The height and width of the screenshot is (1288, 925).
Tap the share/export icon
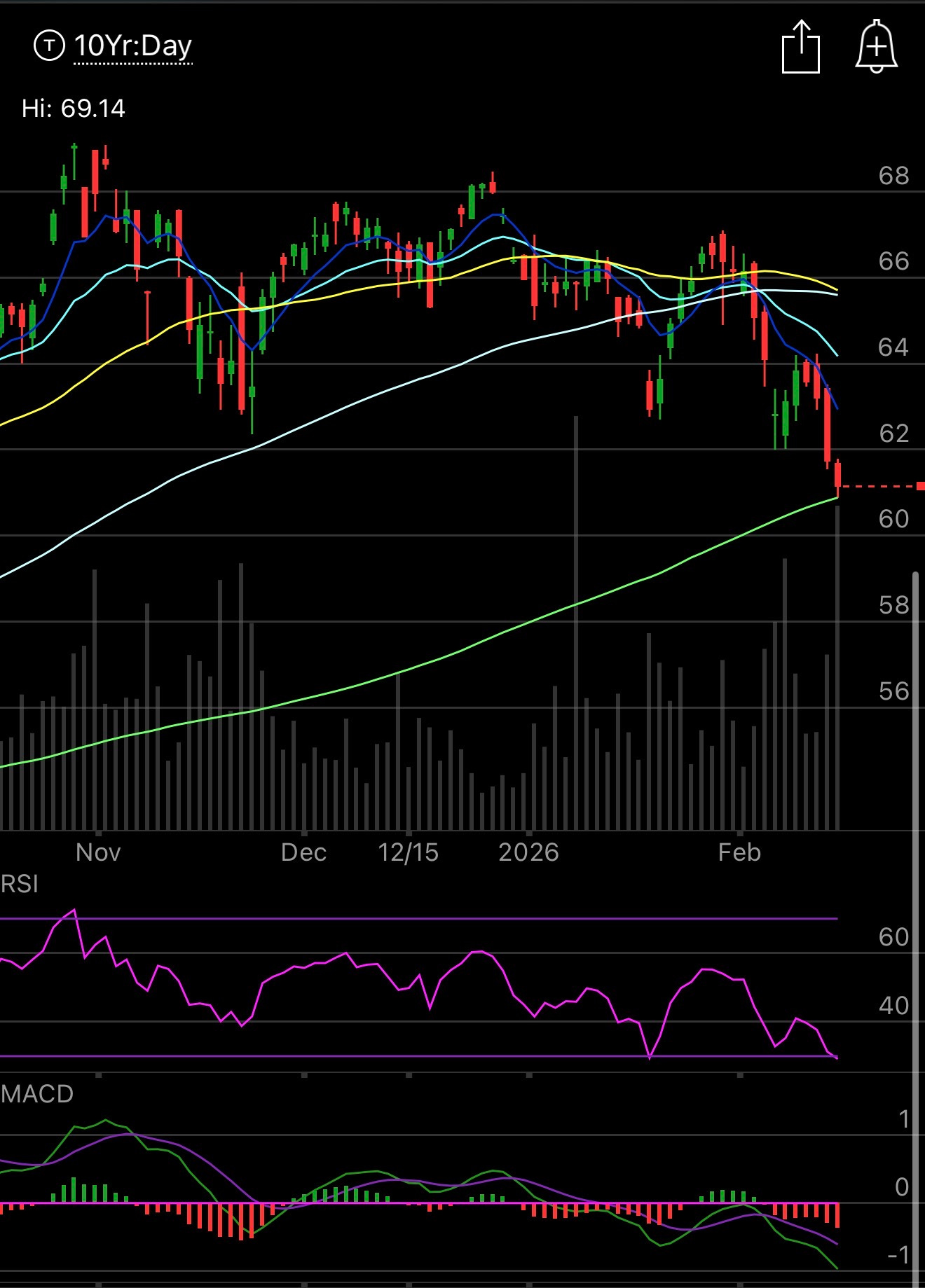(x=801, y=46)
